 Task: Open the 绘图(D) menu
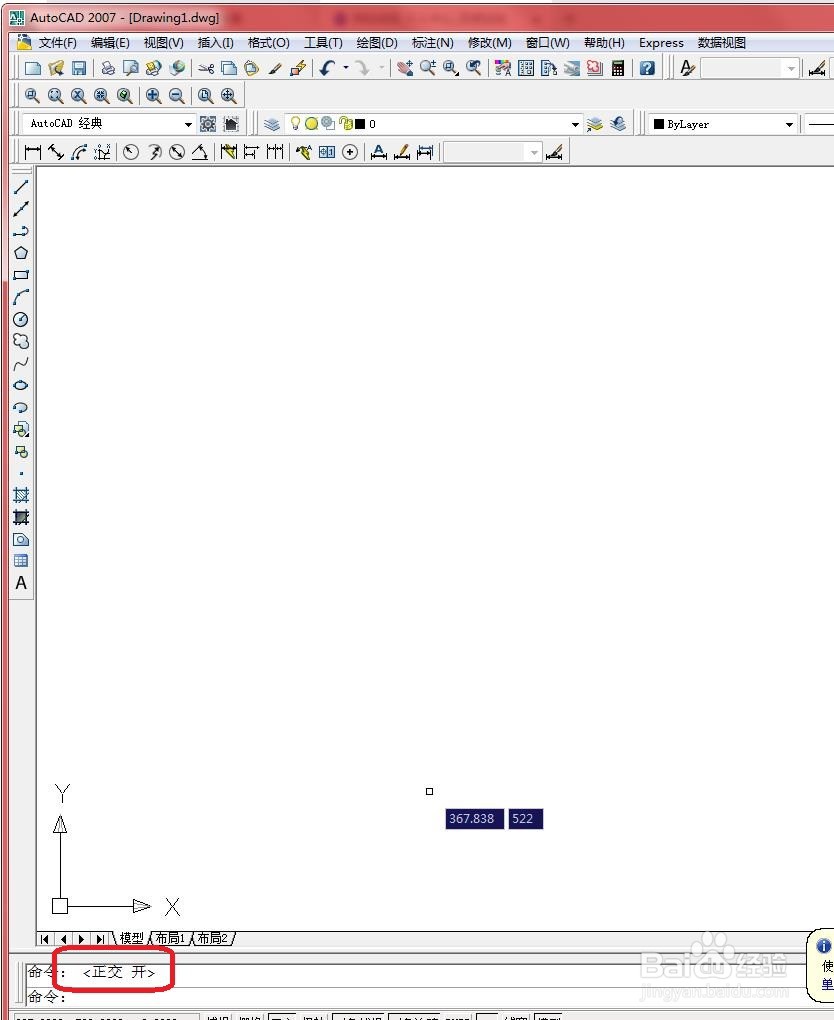[x=377, y=43]
